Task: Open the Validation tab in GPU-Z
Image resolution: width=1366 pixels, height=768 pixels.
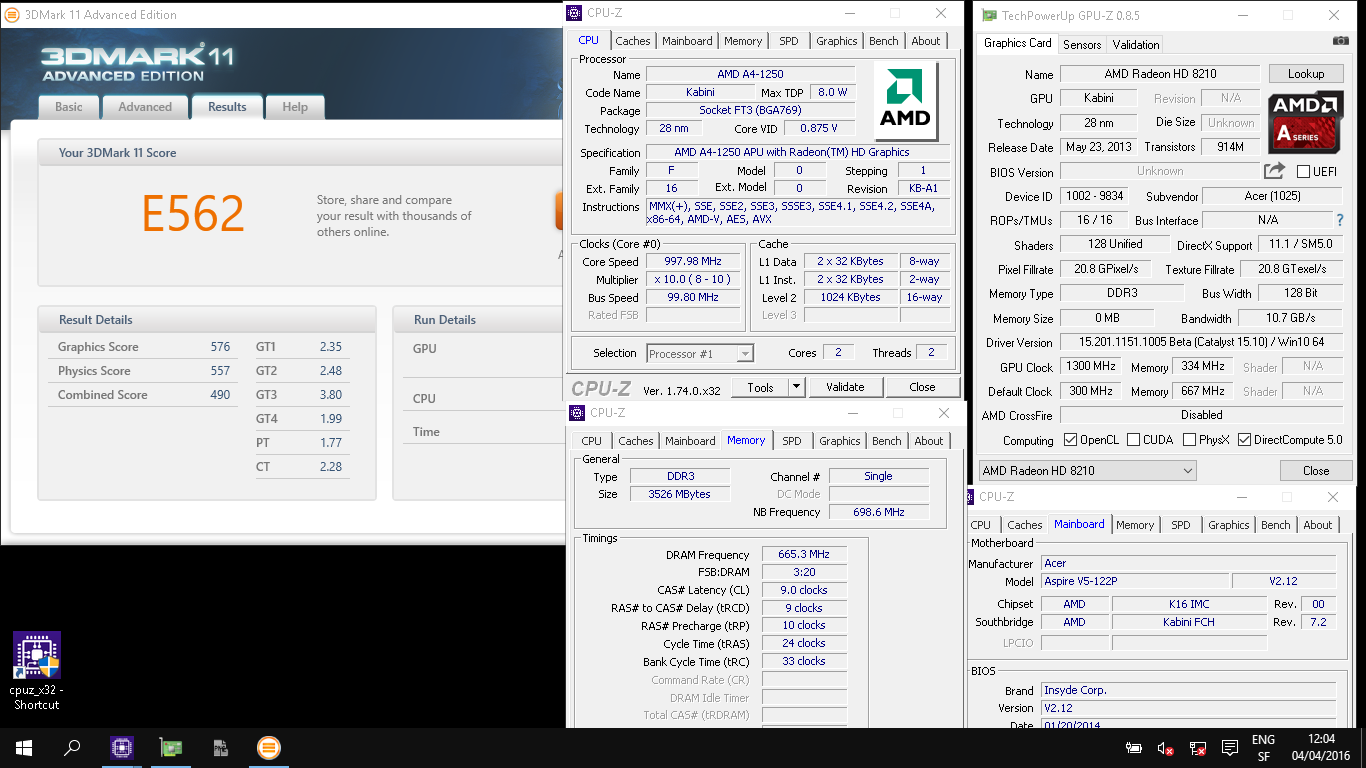Action: [1136, 45]
